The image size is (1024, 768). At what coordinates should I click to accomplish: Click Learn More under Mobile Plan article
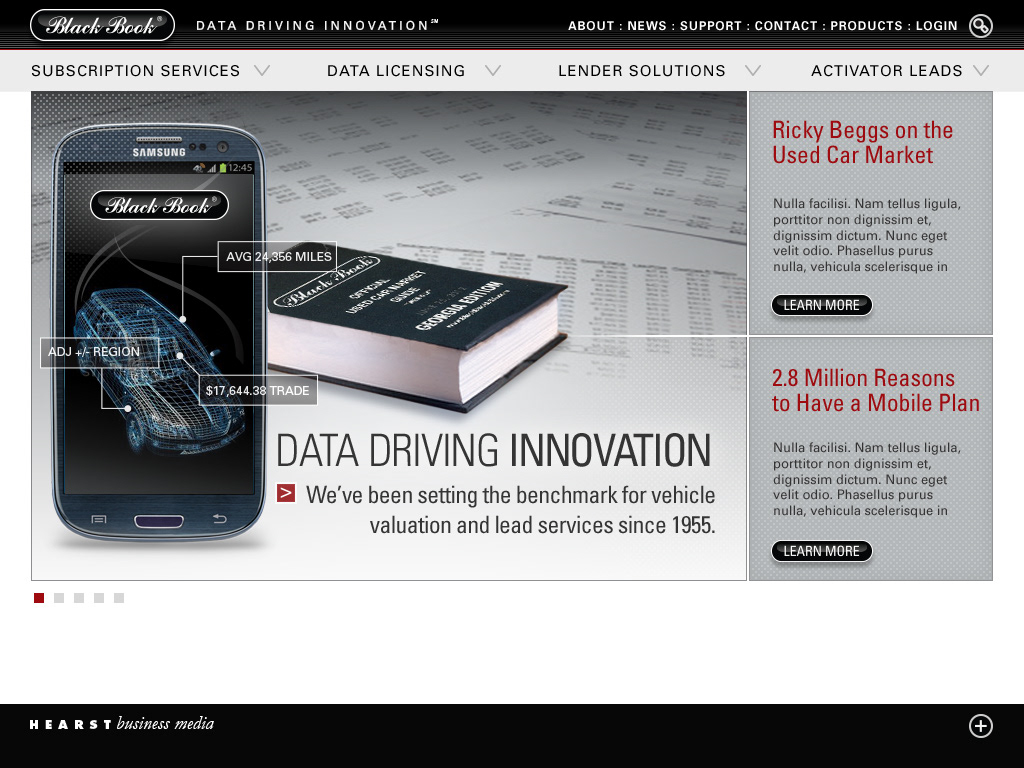(822, 551)
